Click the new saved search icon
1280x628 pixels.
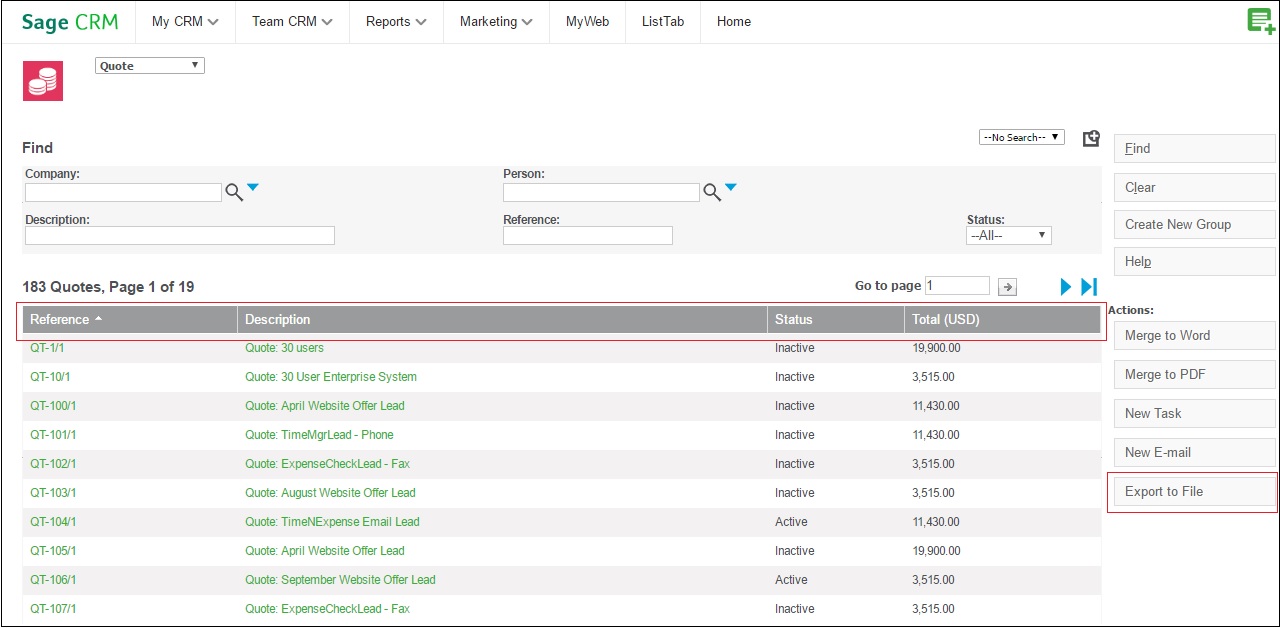(x=1091, y=138)
